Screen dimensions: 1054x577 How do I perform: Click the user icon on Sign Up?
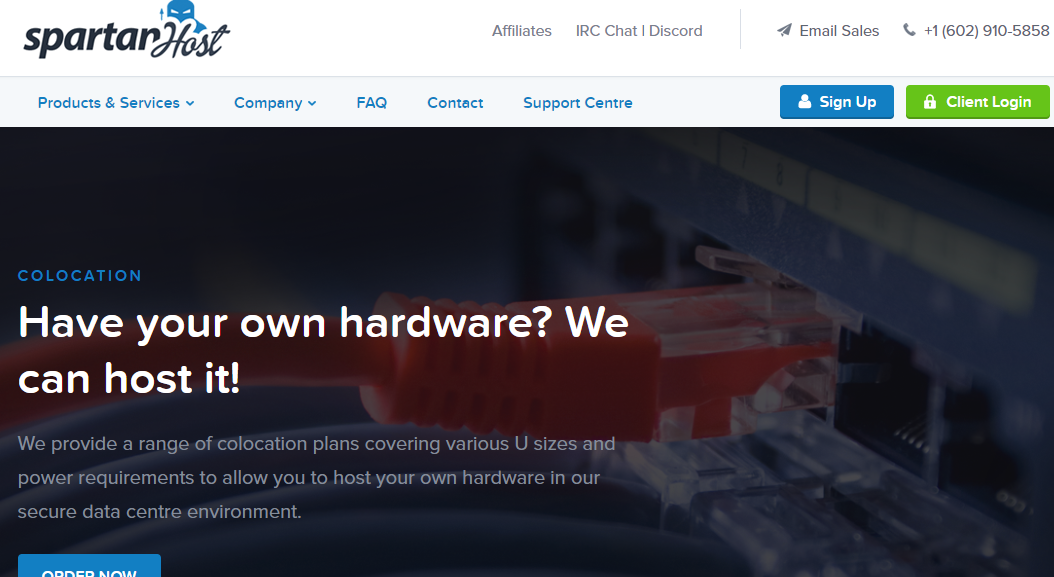pyautogui.click(x=804, y=102)
